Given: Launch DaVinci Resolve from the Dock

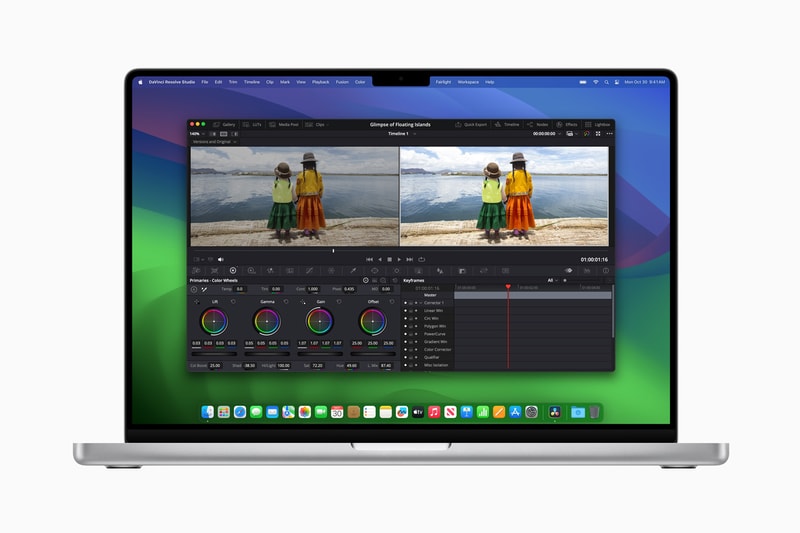Looking at the screenshot, I should click(555, 412).
